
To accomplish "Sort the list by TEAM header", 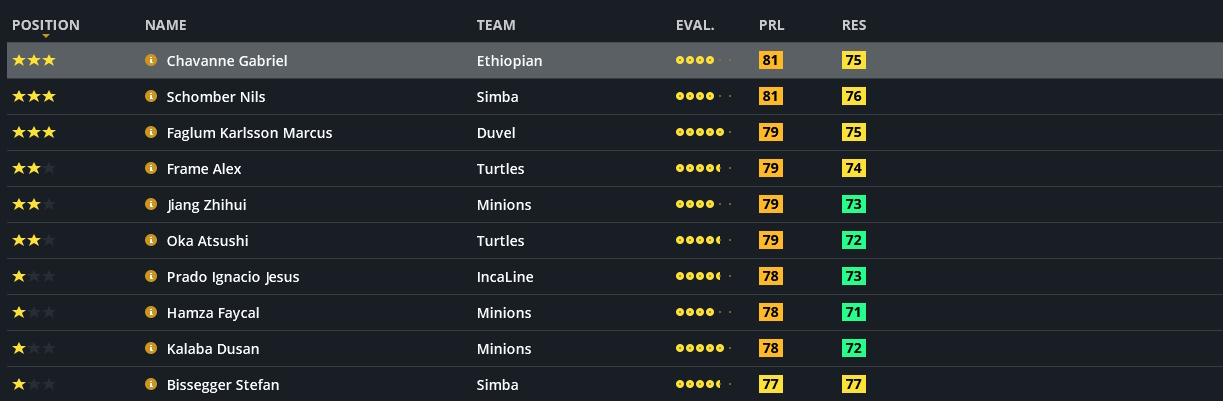I will click(496, 25).
